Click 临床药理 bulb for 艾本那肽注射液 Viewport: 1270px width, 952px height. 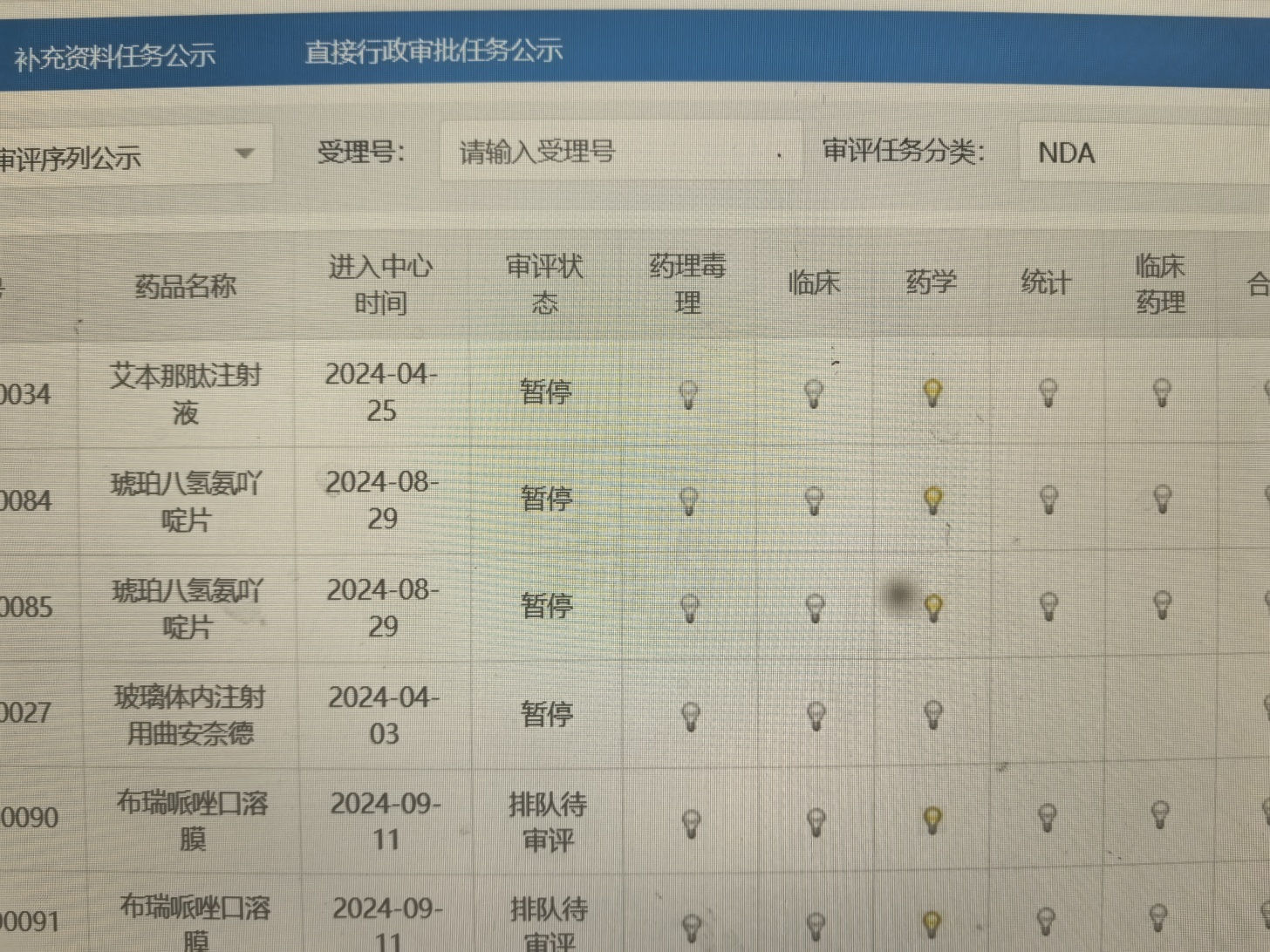[x=1162, y=391]
